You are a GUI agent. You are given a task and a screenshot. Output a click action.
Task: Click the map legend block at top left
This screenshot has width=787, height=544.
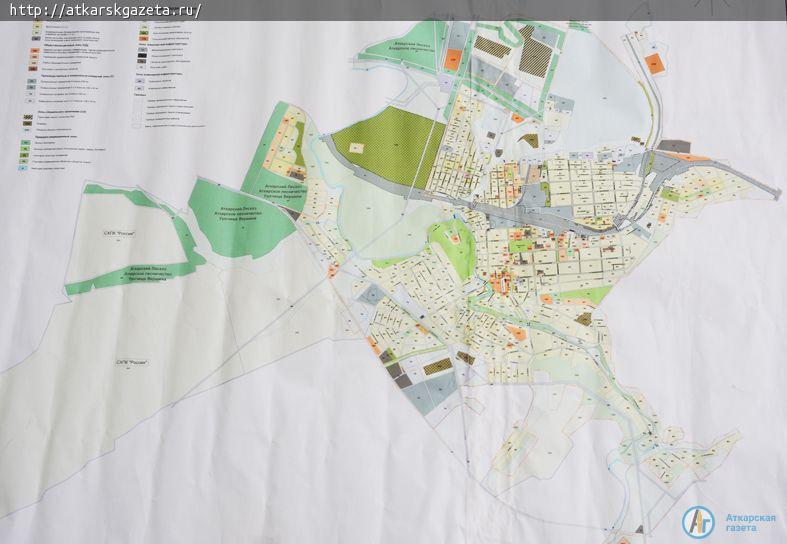tap(110, 95)
